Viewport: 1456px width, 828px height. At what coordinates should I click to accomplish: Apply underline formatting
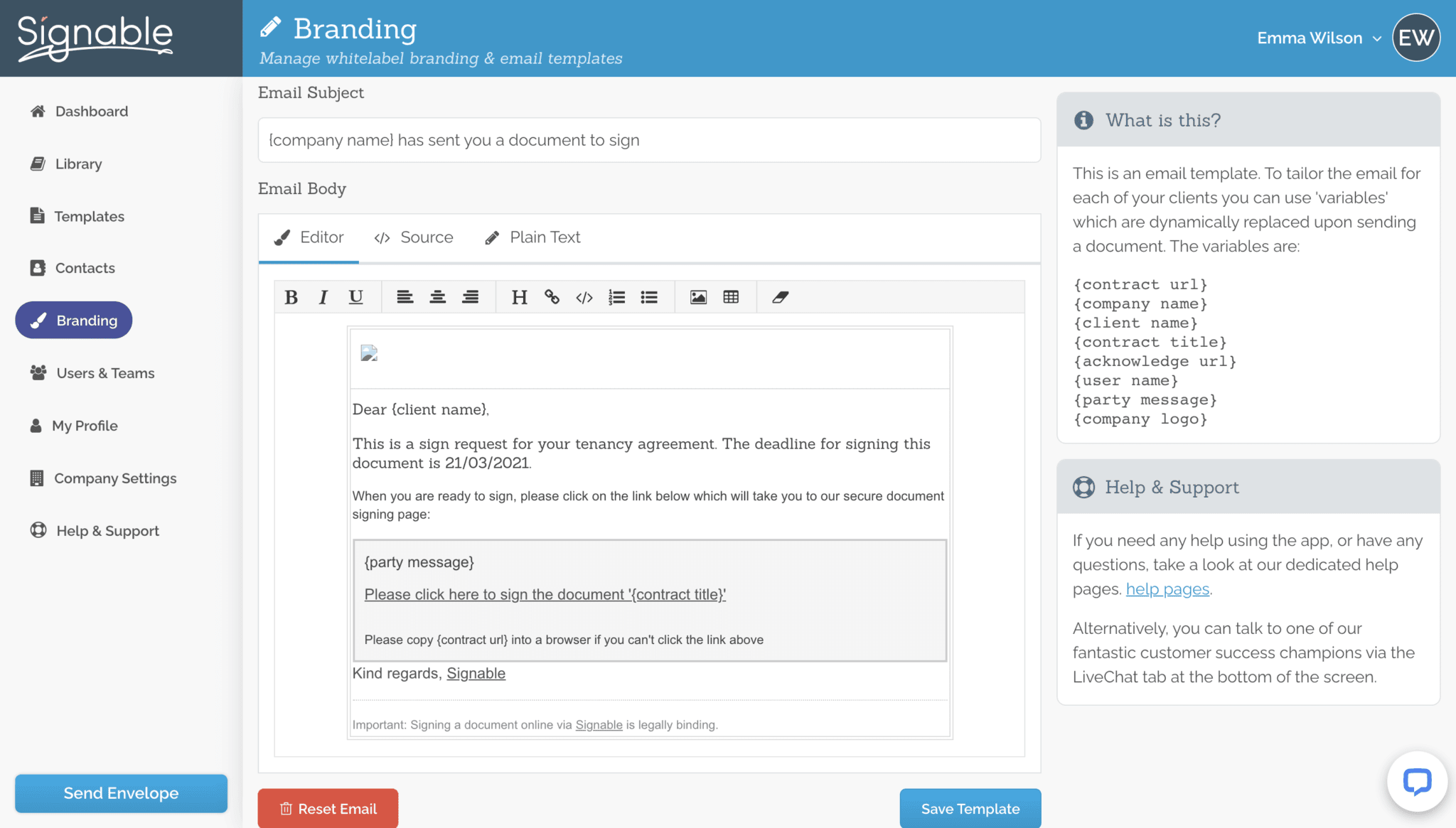355,297
